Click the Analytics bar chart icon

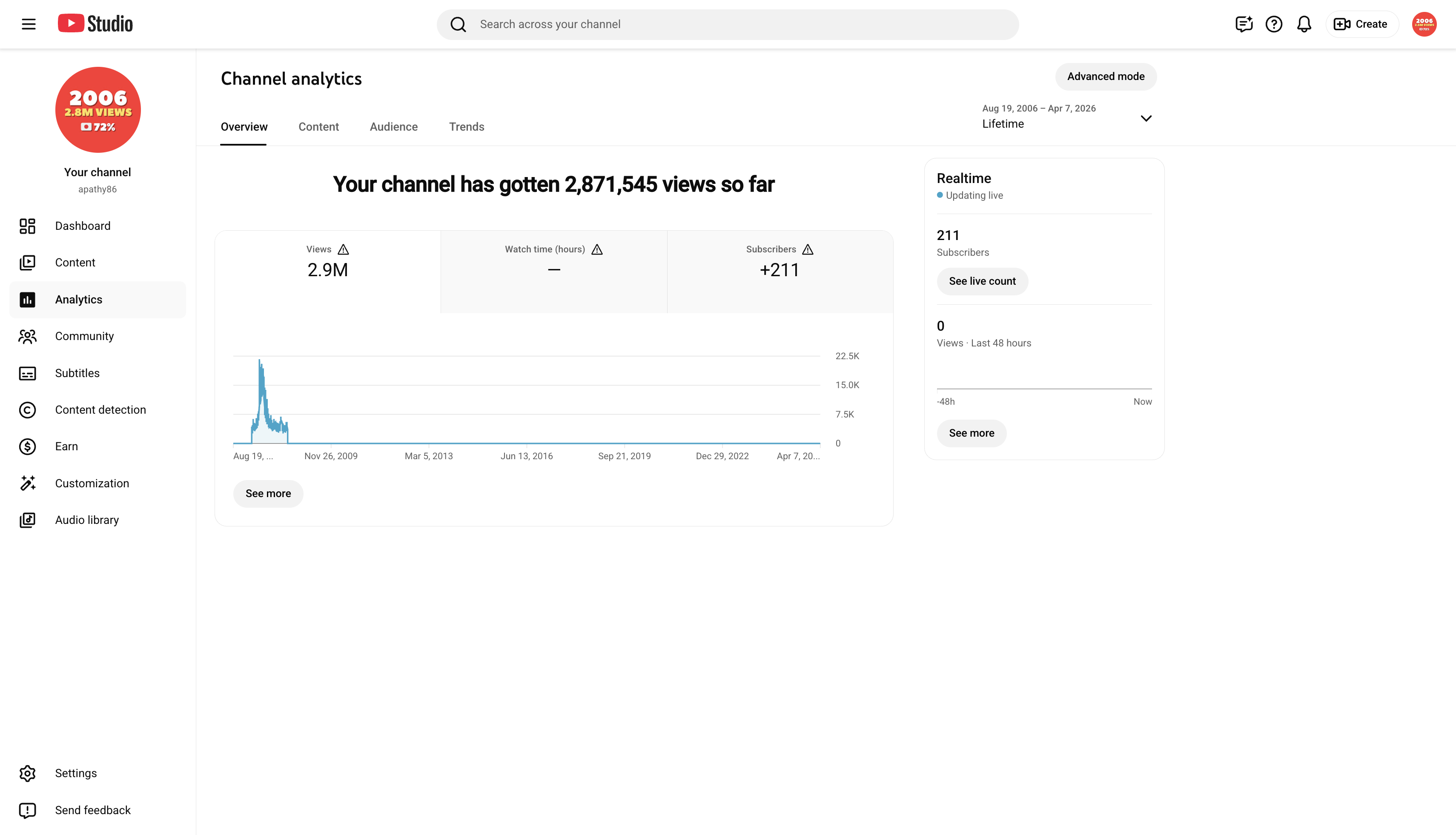[28, 299]
